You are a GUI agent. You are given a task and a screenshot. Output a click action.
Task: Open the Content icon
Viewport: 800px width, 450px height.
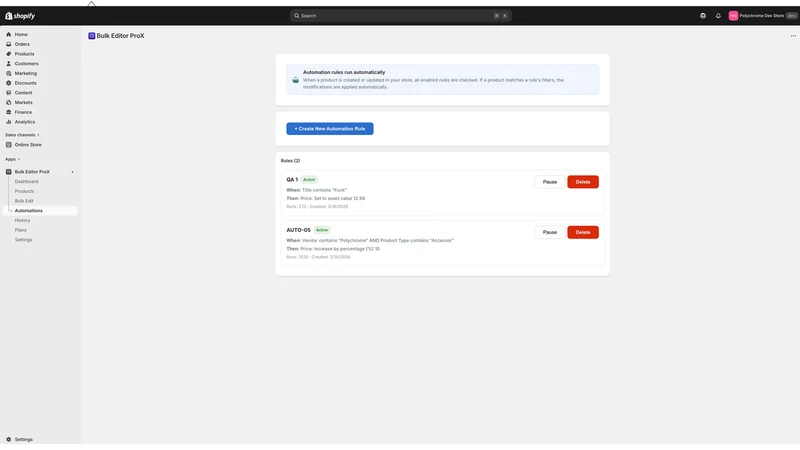pos(9,92)
